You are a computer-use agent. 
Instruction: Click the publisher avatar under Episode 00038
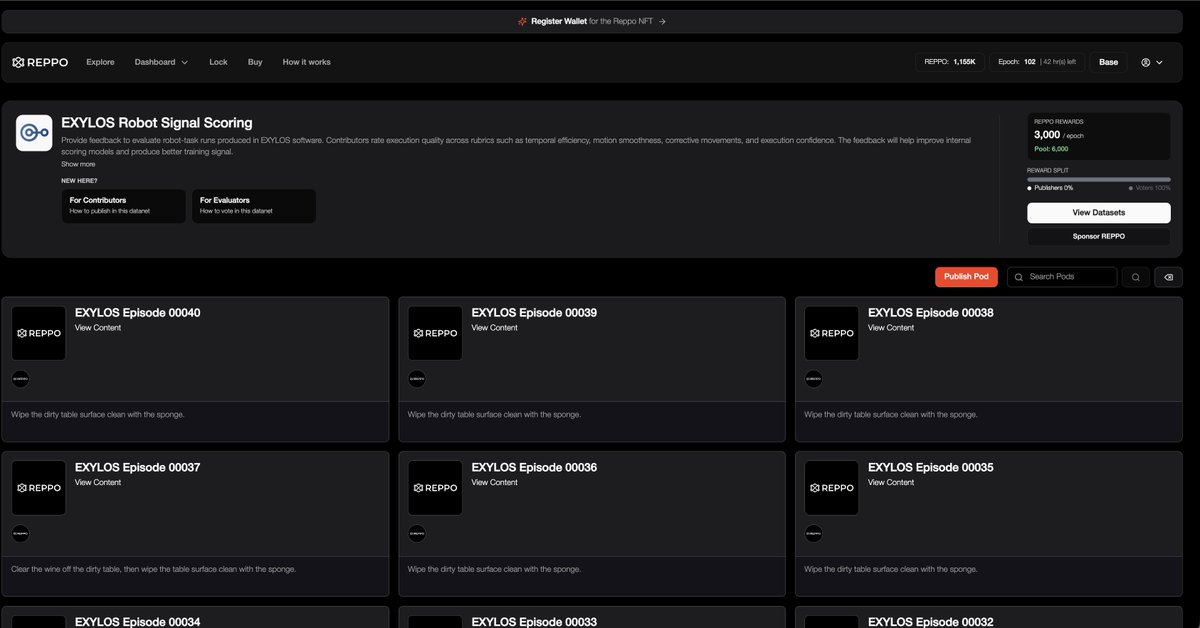point(814,379)
